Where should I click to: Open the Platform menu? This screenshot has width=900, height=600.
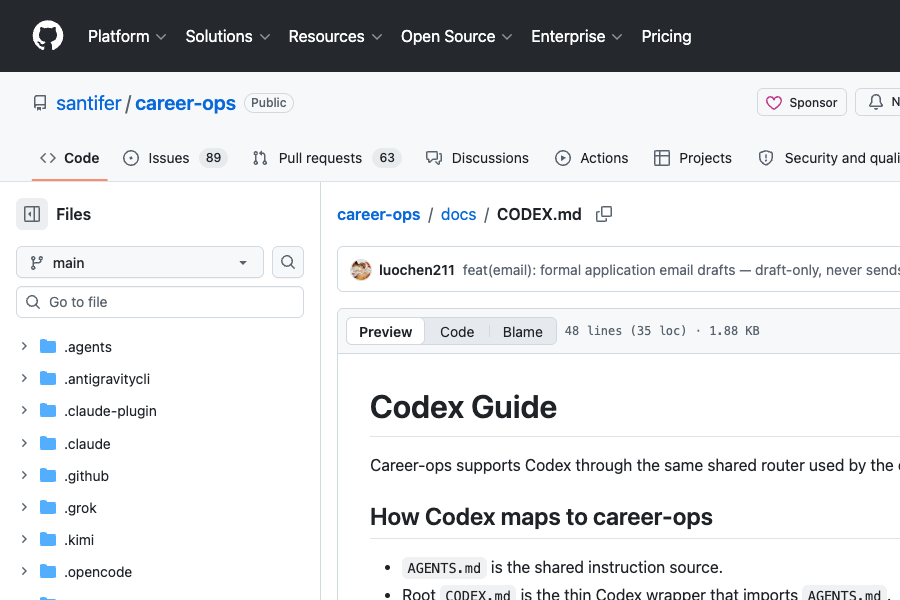(x=127, y=36)
